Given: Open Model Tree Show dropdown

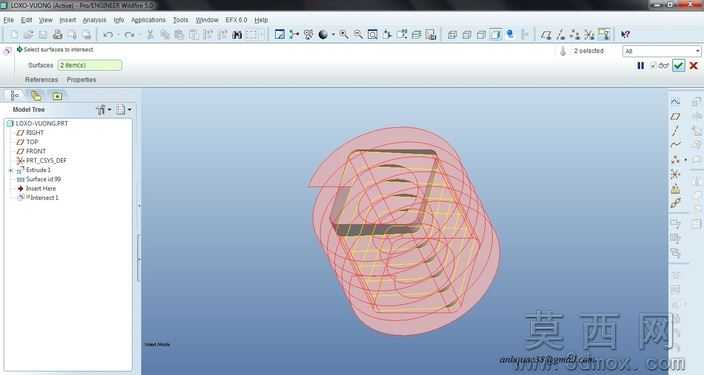Looking at the screenshot, I should click(103, 110).
